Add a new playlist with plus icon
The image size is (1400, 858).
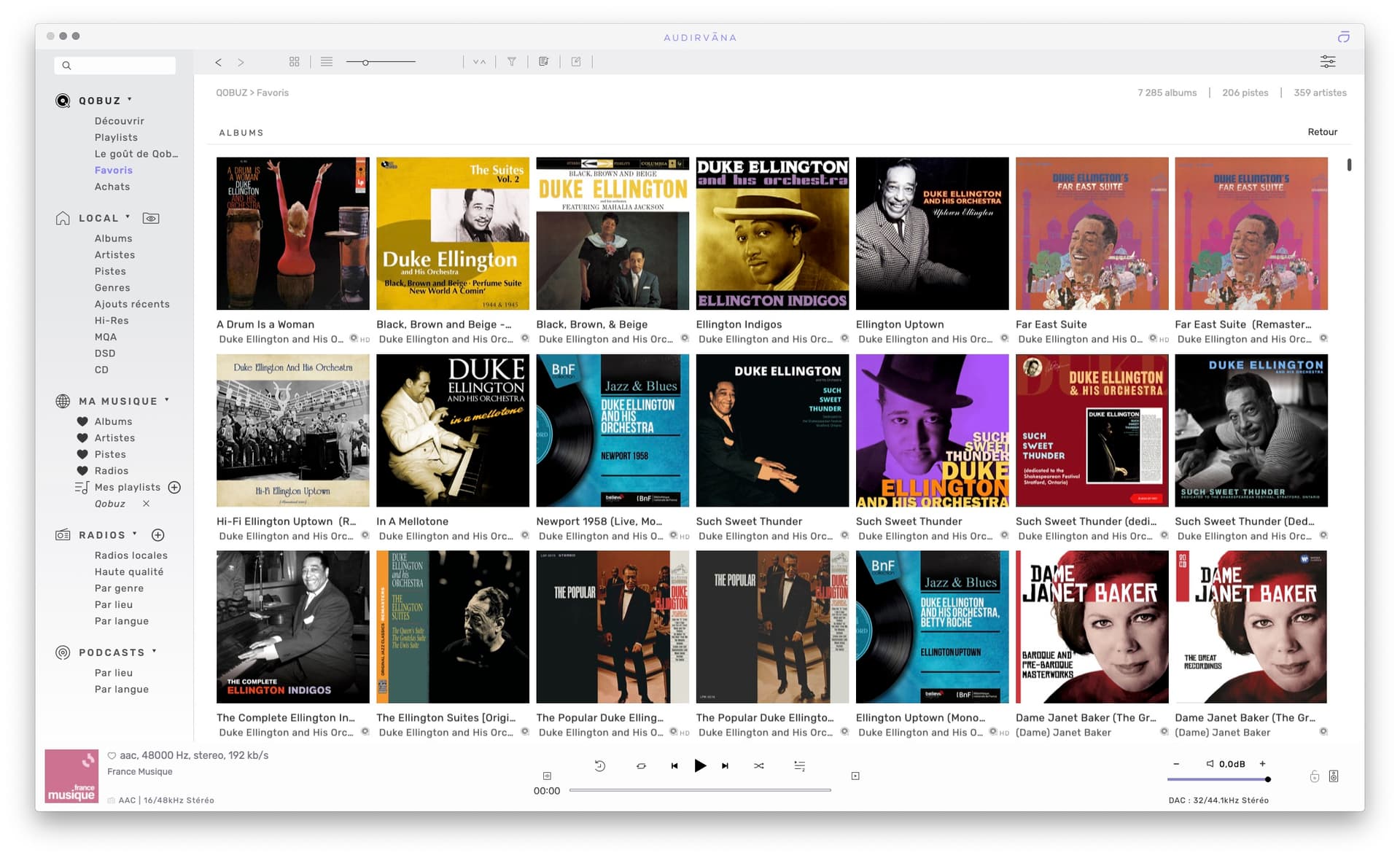[x=174, y=487]
